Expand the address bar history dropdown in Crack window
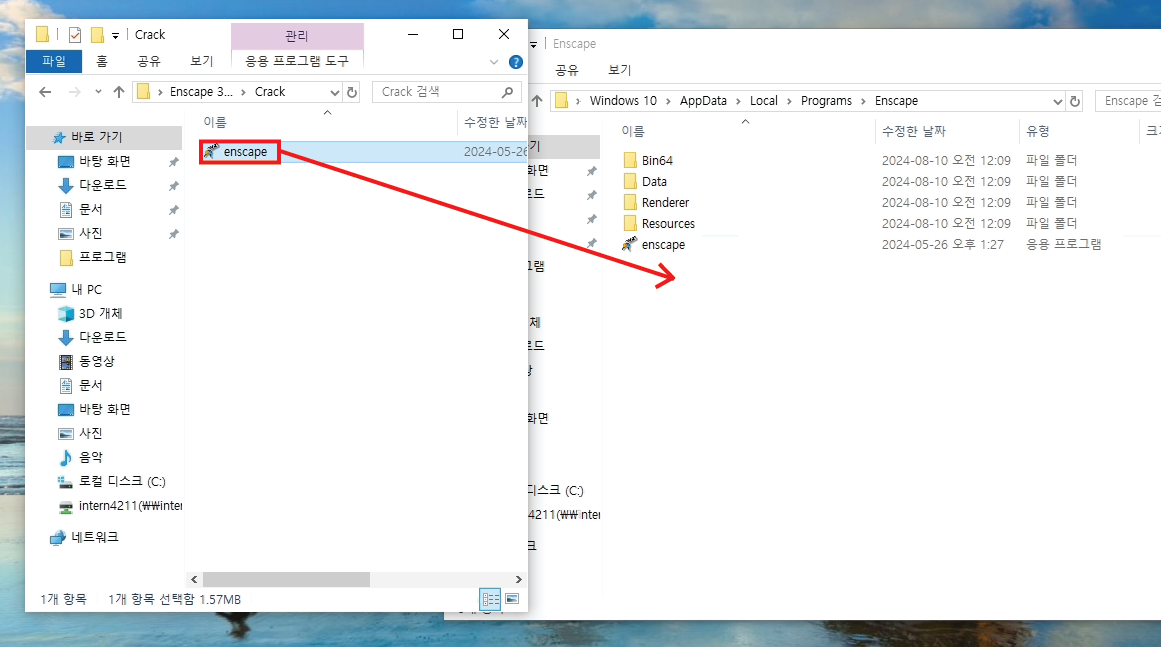This screenshot has width=1161, height=647. 334,93
